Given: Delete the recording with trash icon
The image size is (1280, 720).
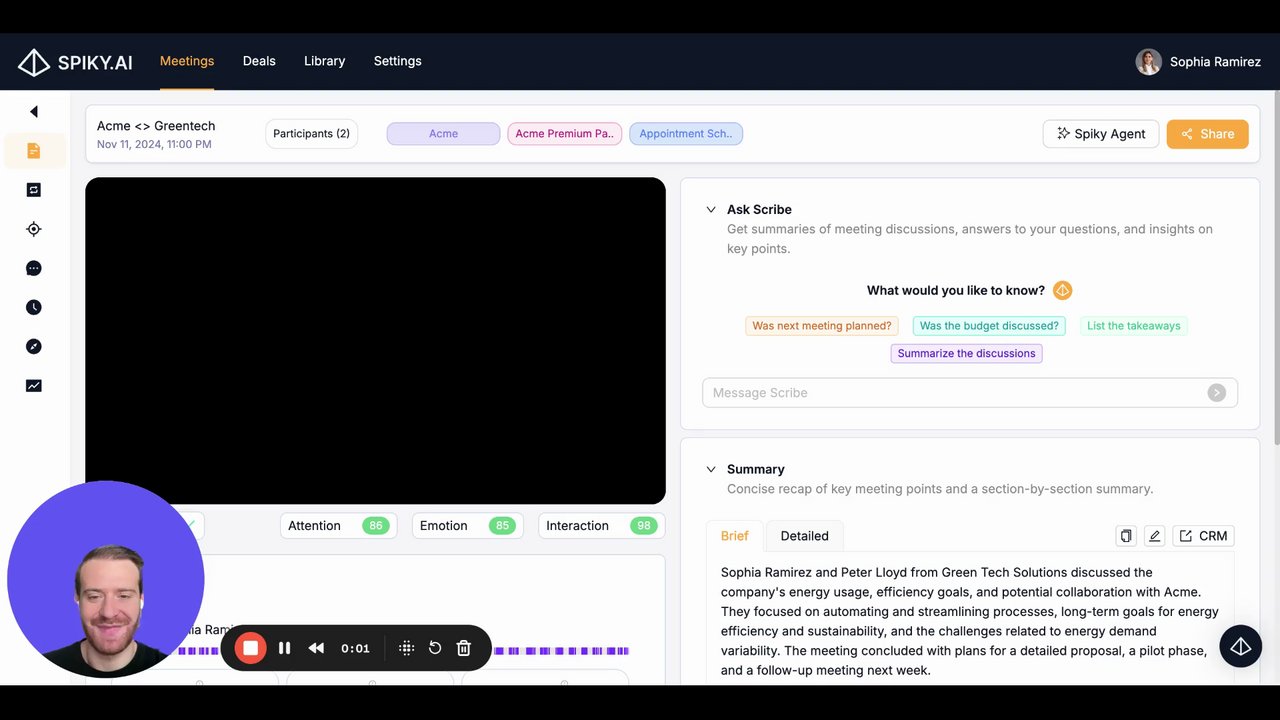Looking at the screenshot, I should (464, 648).
